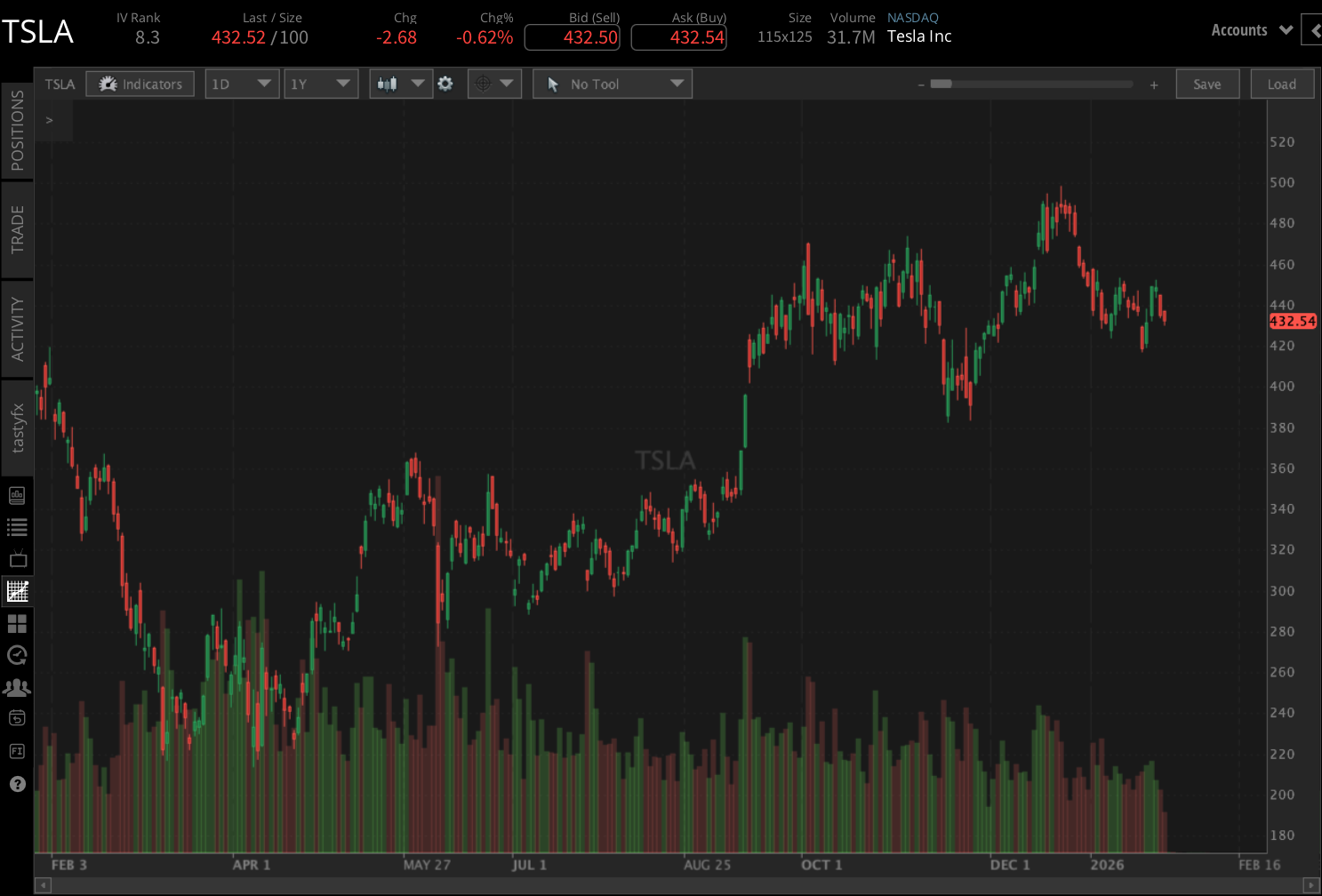Open chart settings gear icon
Image resolution: width=1322 pixels, height=896 pixels.
(x=445, y=84)
